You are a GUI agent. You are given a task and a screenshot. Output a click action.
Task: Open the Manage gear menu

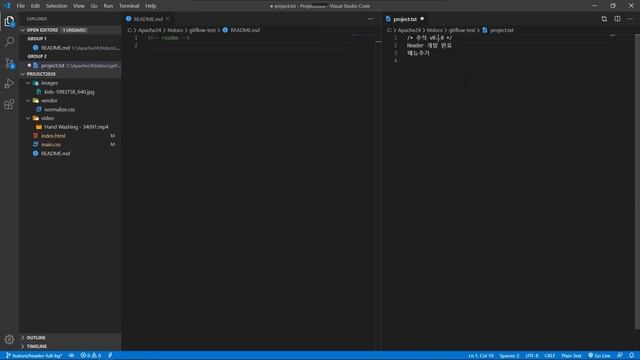click(9, 339)
